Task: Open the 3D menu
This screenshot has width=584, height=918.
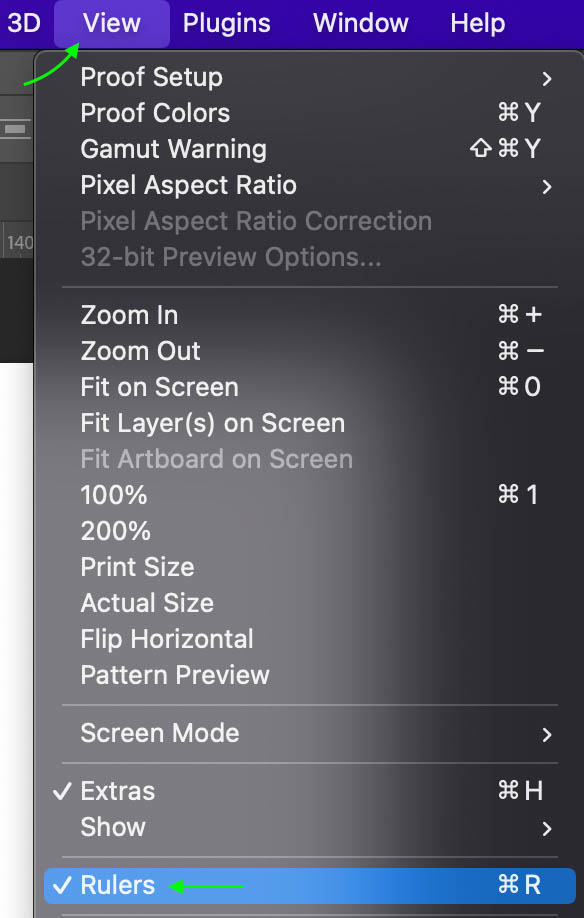Action: point(24,23)
